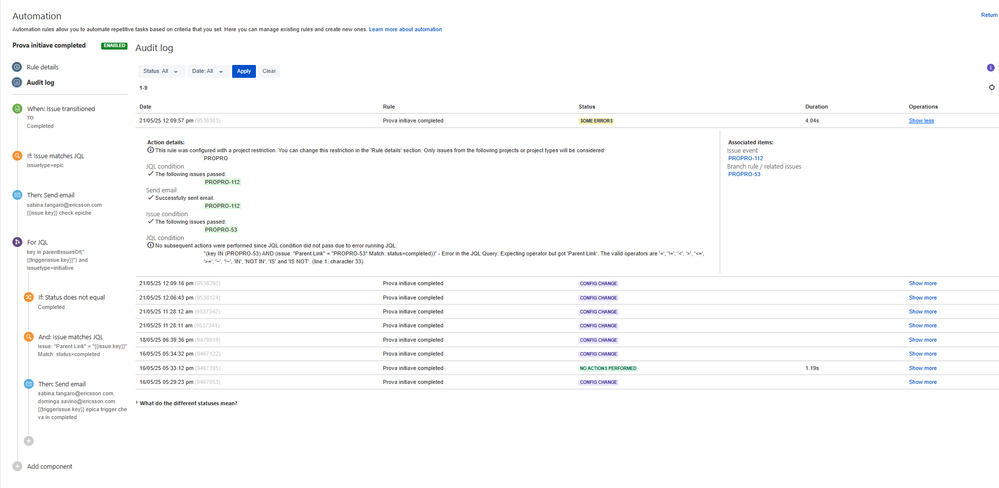Click the Date column header
The width and height of the screenshot is (999, 488).
pyautogui.click(x=145, y=106)
